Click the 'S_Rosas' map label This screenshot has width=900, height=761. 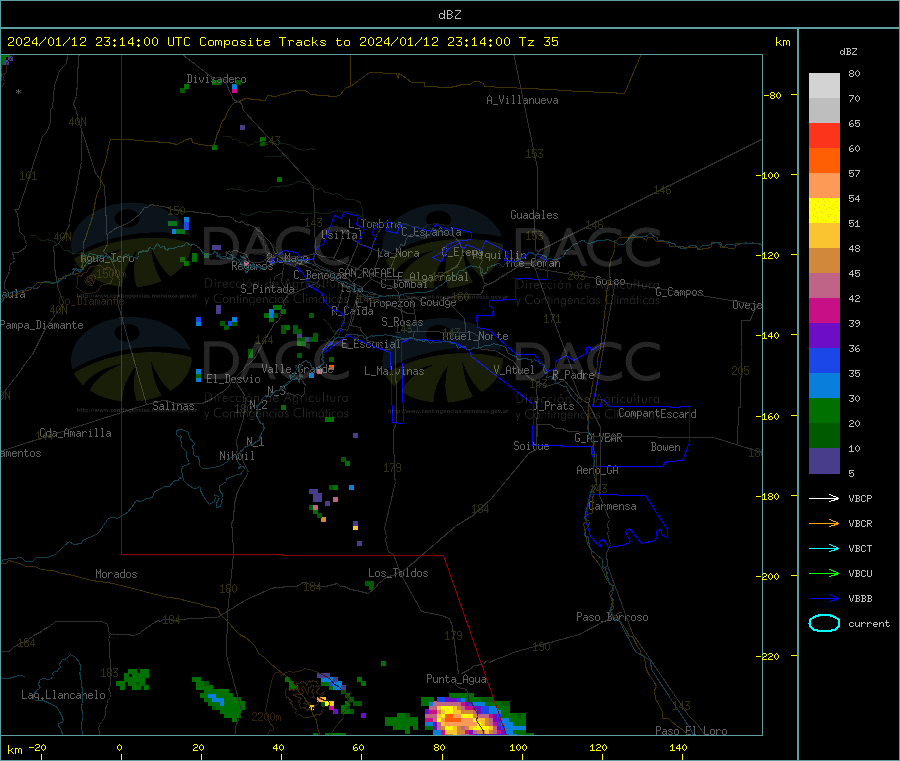[x=402, y=322]
